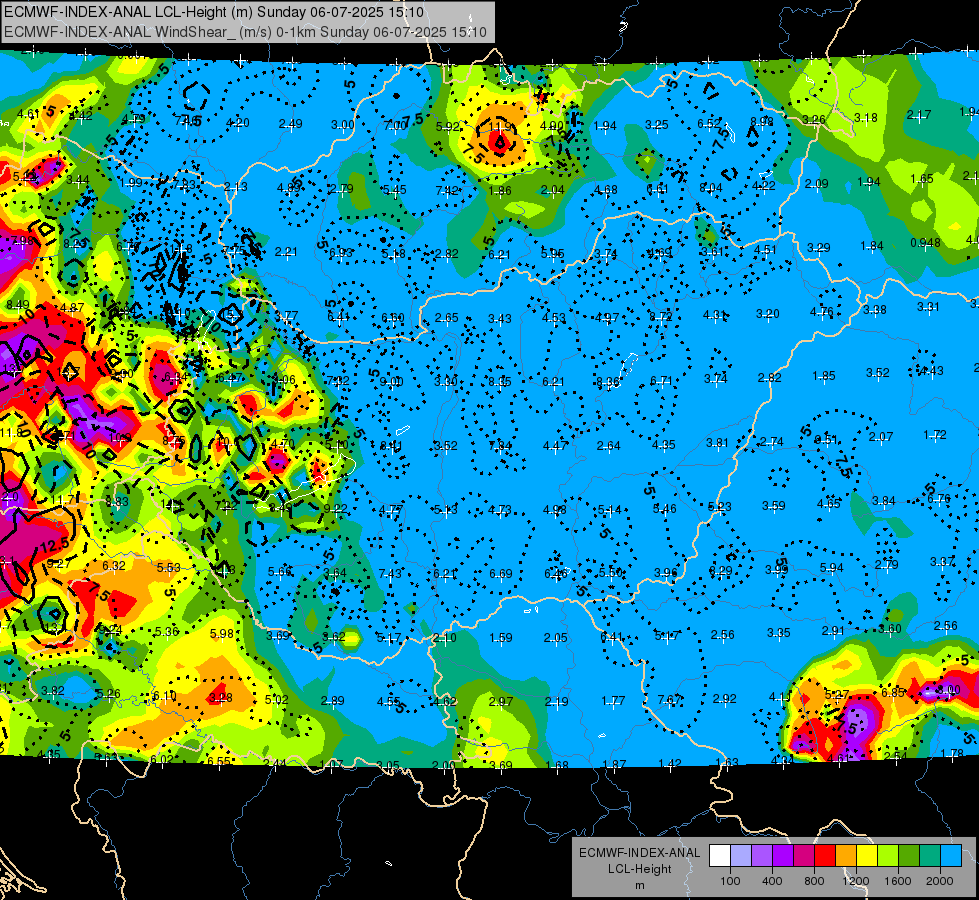The height and width of the screenshot is (900, 979).
Task: Click the wind shear value 4.20
Action: [238, 122]
